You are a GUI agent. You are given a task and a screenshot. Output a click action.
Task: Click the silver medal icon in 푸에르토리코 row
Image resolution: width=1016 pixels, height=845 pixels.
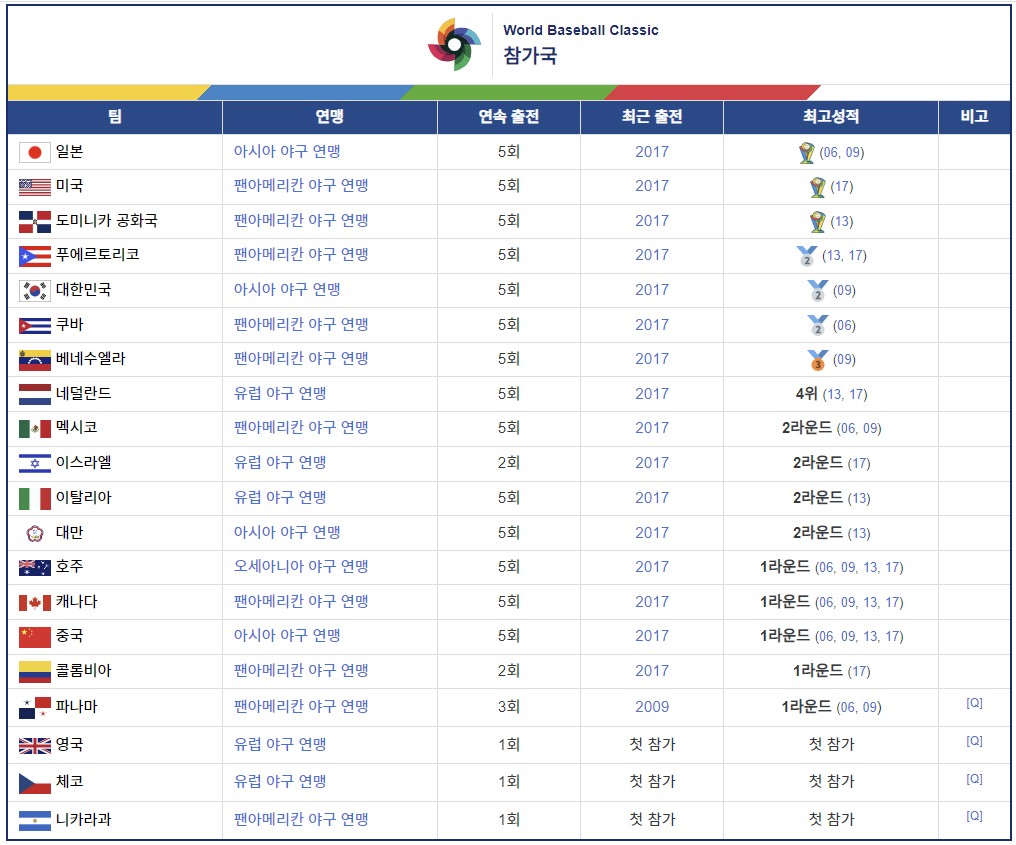[807, 256]
